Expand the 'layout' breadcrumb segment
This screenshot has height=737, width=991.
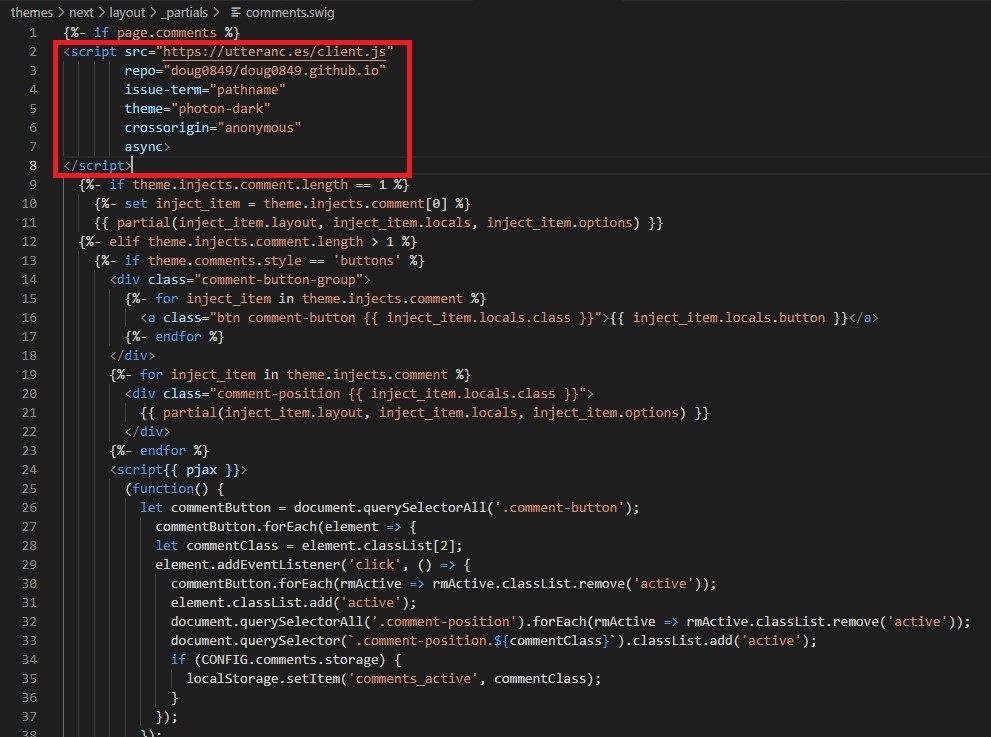129,12
